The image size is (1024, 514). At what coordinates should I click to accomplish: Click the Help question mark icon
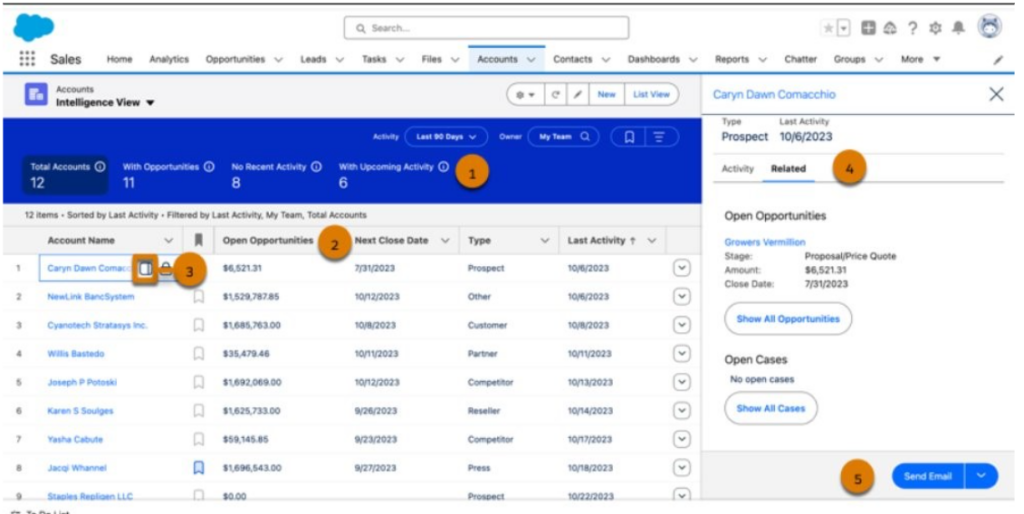[912, 28]
